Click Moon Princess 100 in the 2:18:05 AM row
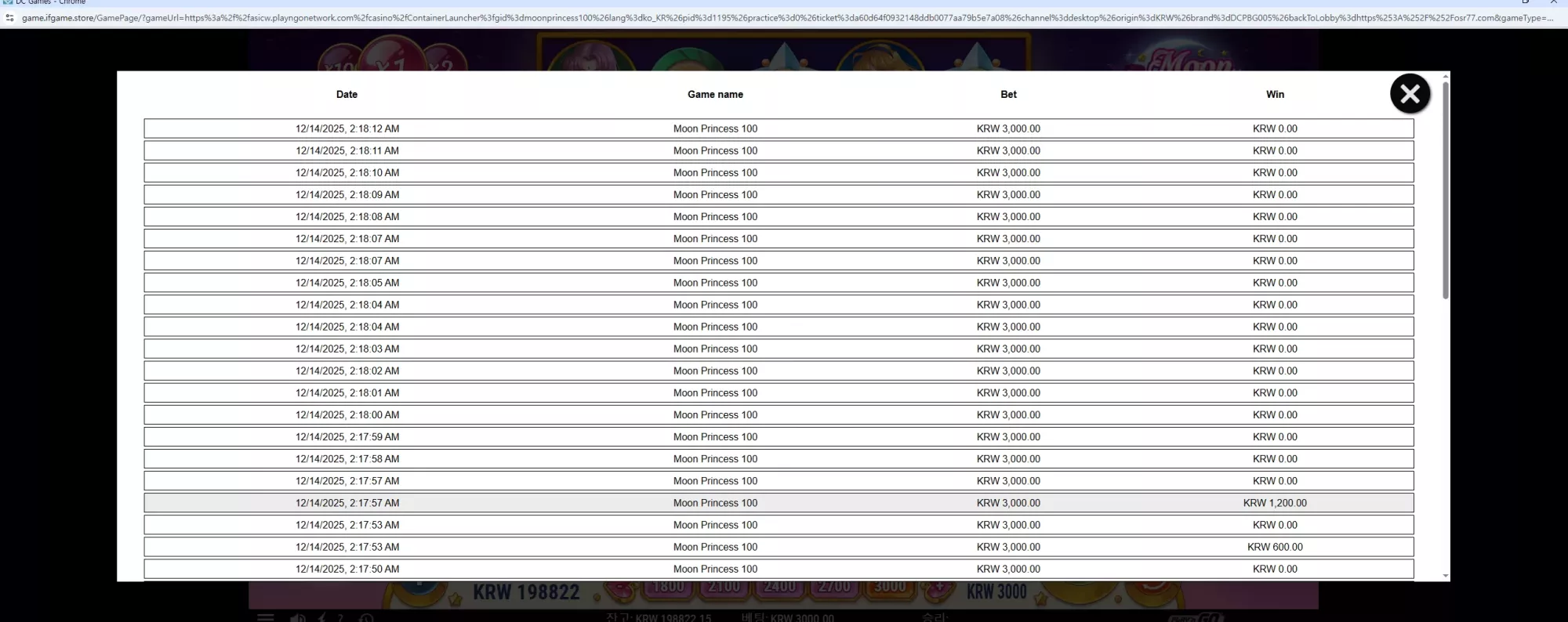This screenshot has width=1568, height=622. [715, 283]
